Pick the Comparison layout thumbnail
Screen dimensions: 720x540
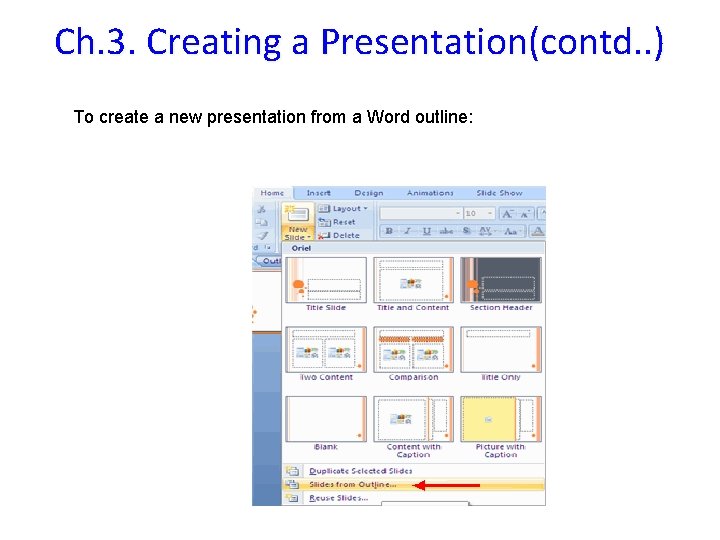pyautogui.click(x=413, y=349)
